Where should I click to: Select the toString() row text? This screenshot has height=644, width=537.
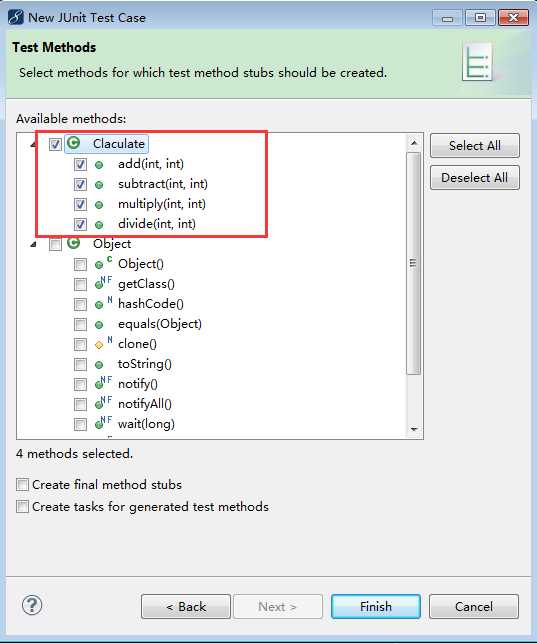[145, 364]
